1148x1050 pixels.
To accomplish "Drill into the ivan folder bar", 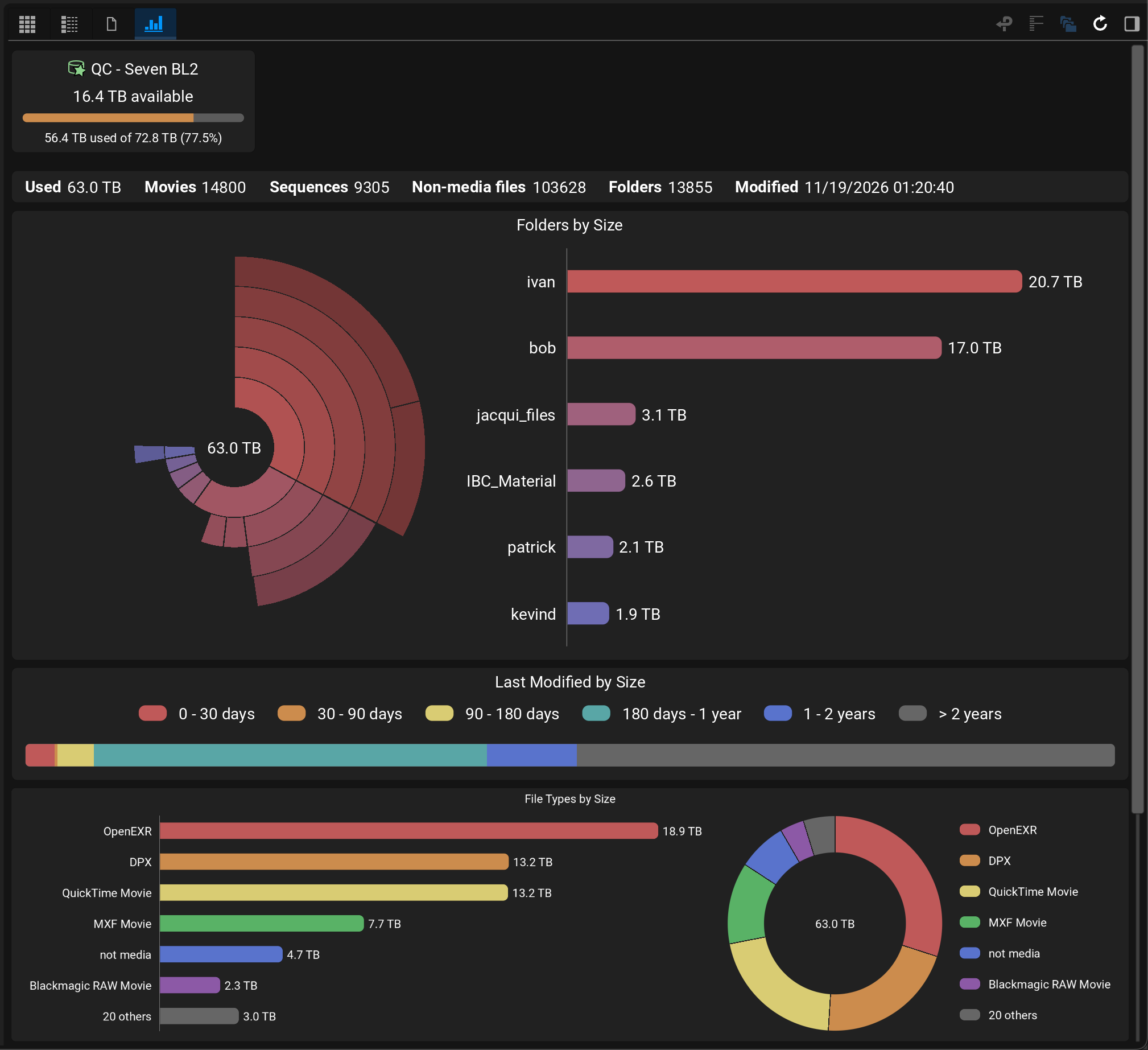I will point(794,282).
